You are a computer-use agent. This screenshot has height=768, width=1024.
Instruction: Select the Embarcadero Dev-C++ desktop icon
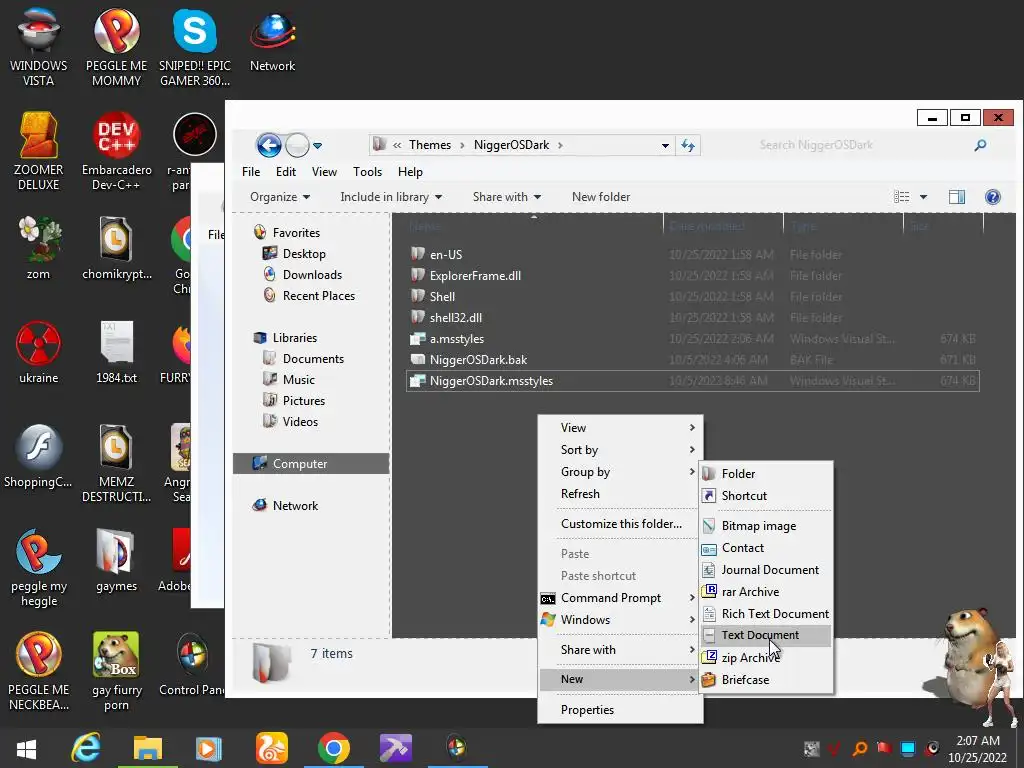pos(116,152)
